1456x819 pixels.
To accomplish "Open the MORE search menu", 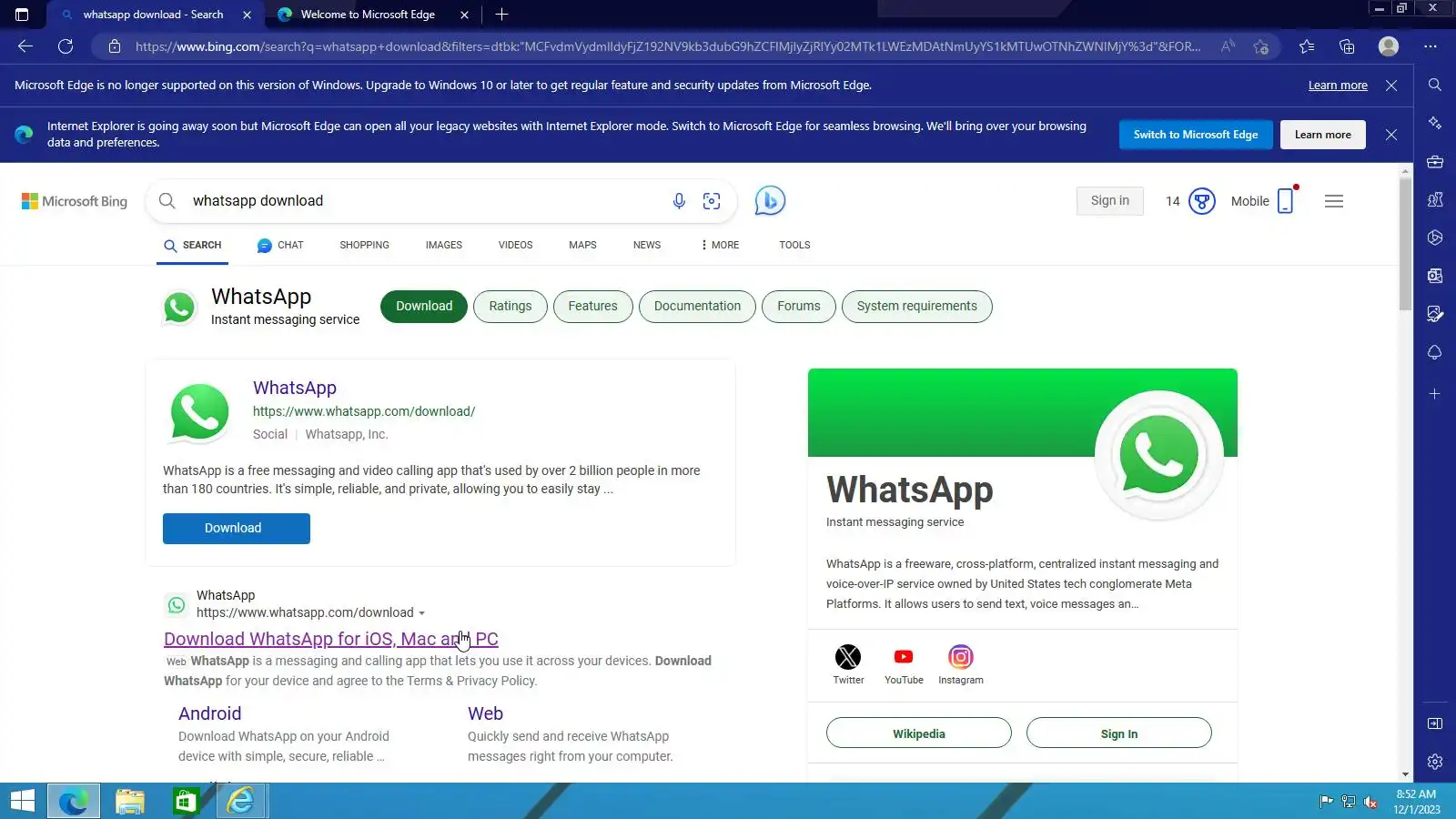I will [x=720, y=245].
